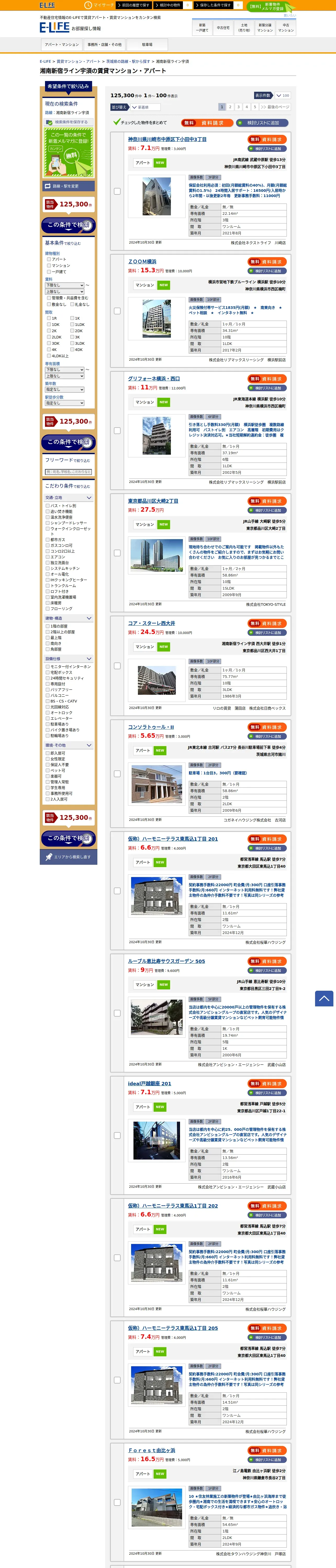Viewport: 336px width, 1568px height.
Task: Add コンソラトゥール・II to 検討リスト
Action: (x=267, y=736)
